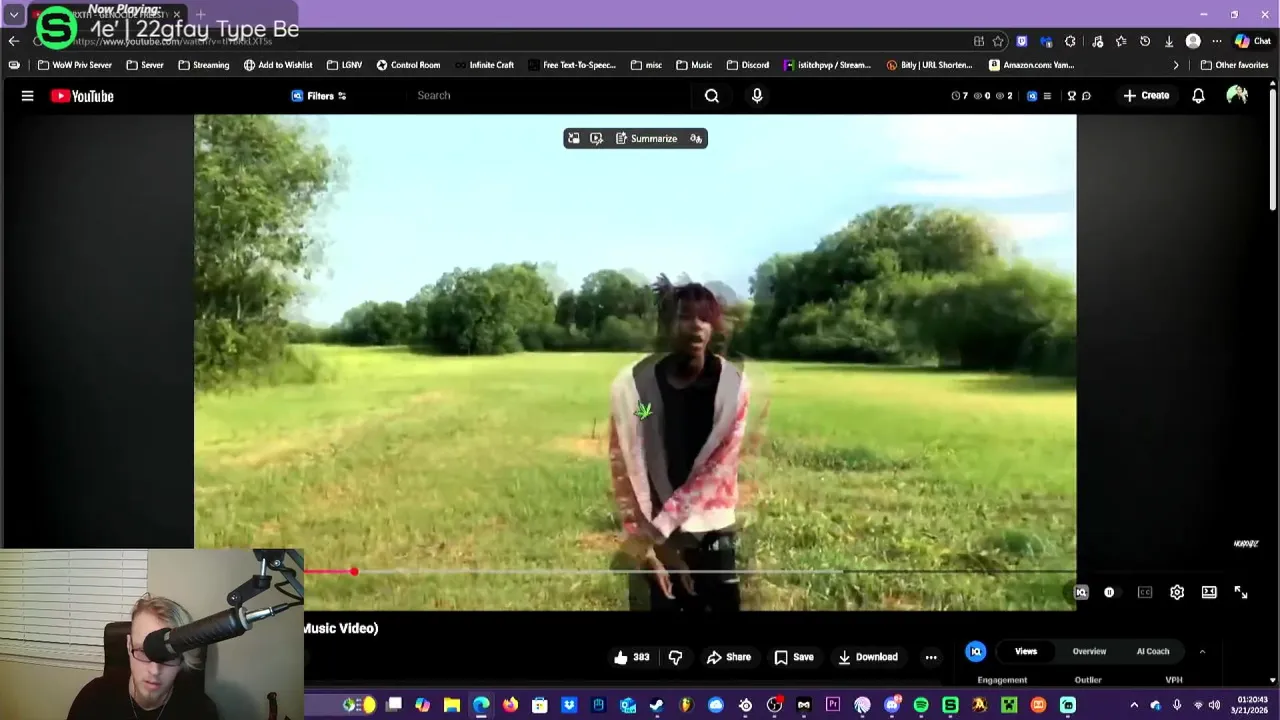
Task: Open the LGNV bookmarks folder
Action: (344, 65)
